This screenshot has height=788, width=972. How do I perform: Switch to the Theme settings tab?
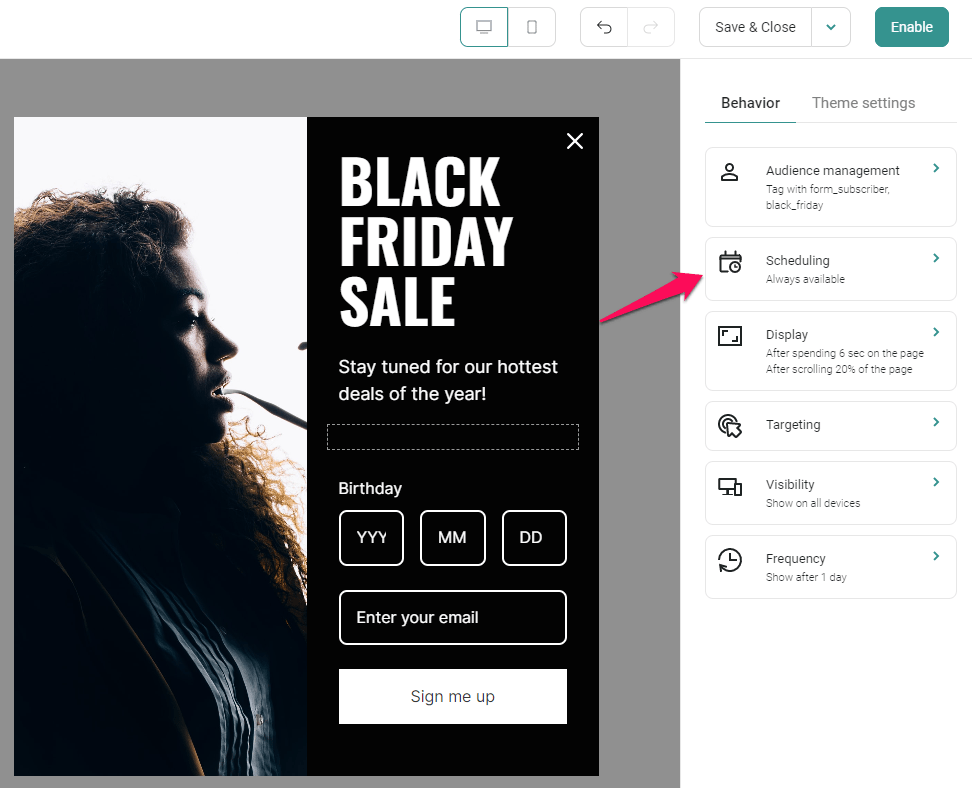[864, 103]
